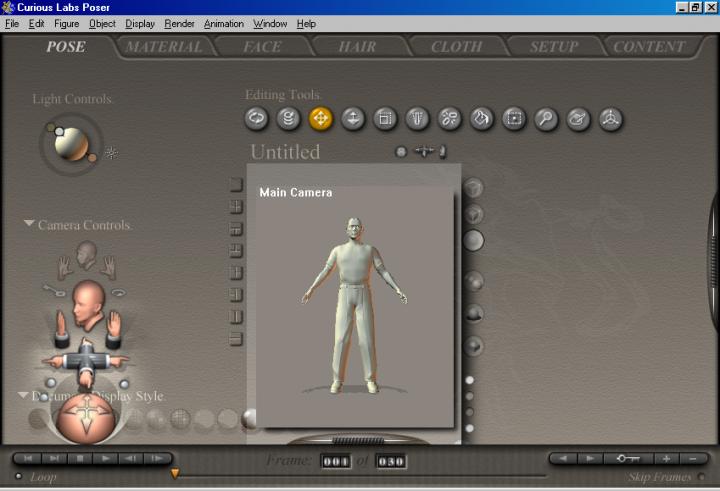Open the Main Camera selection menu
Image resolution: width=720 pixels, height=491 pixels.
click(295, 192)
